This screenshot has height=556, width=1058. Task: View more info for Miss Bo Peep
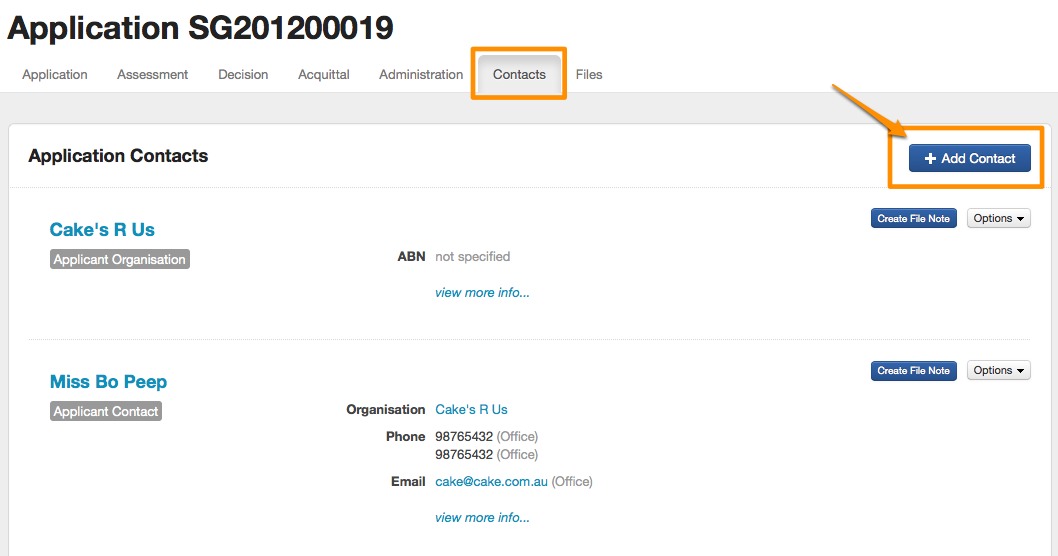482,517
